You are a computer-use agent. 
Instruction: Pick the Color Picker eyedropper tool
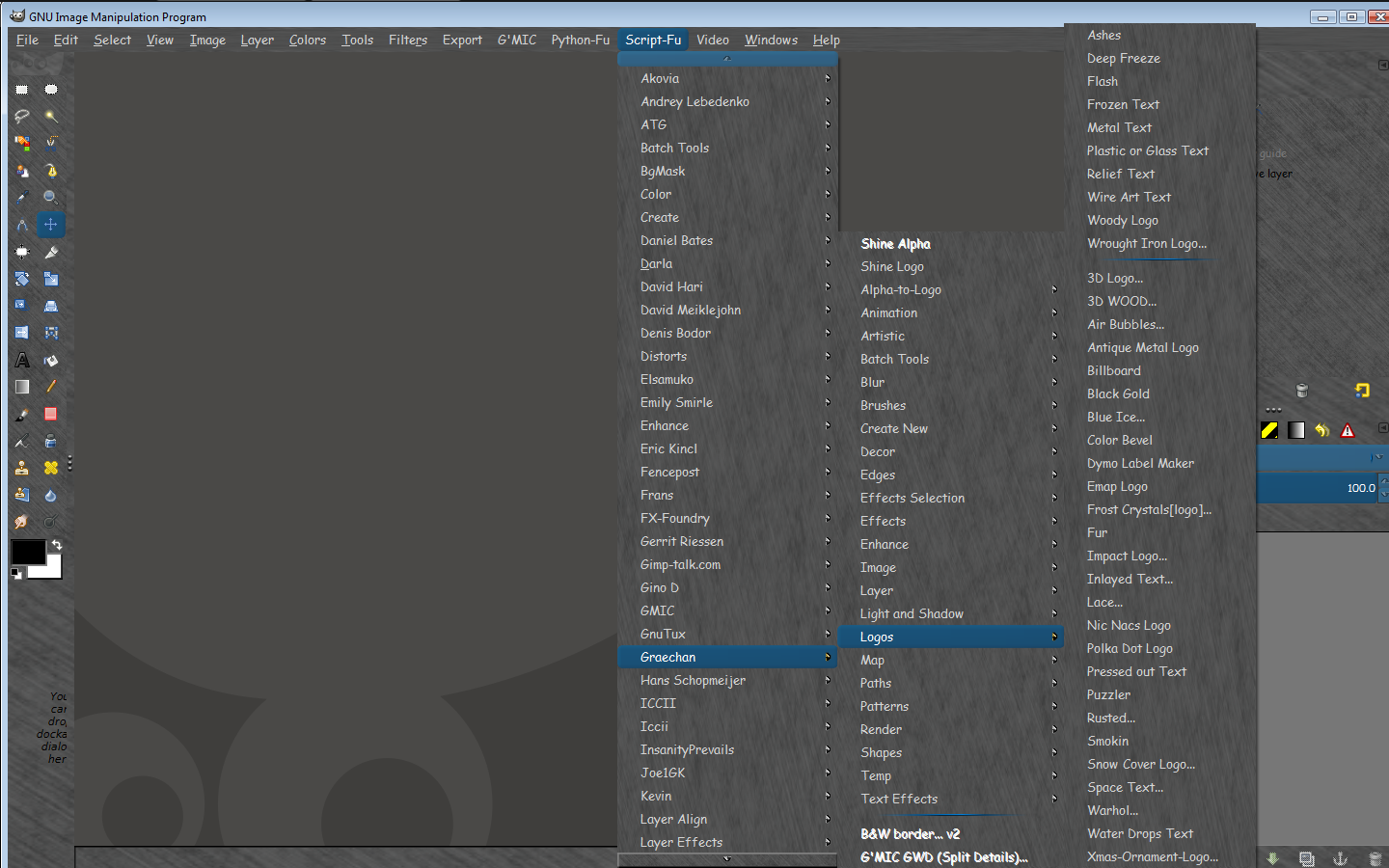click(x=22, y=198)
